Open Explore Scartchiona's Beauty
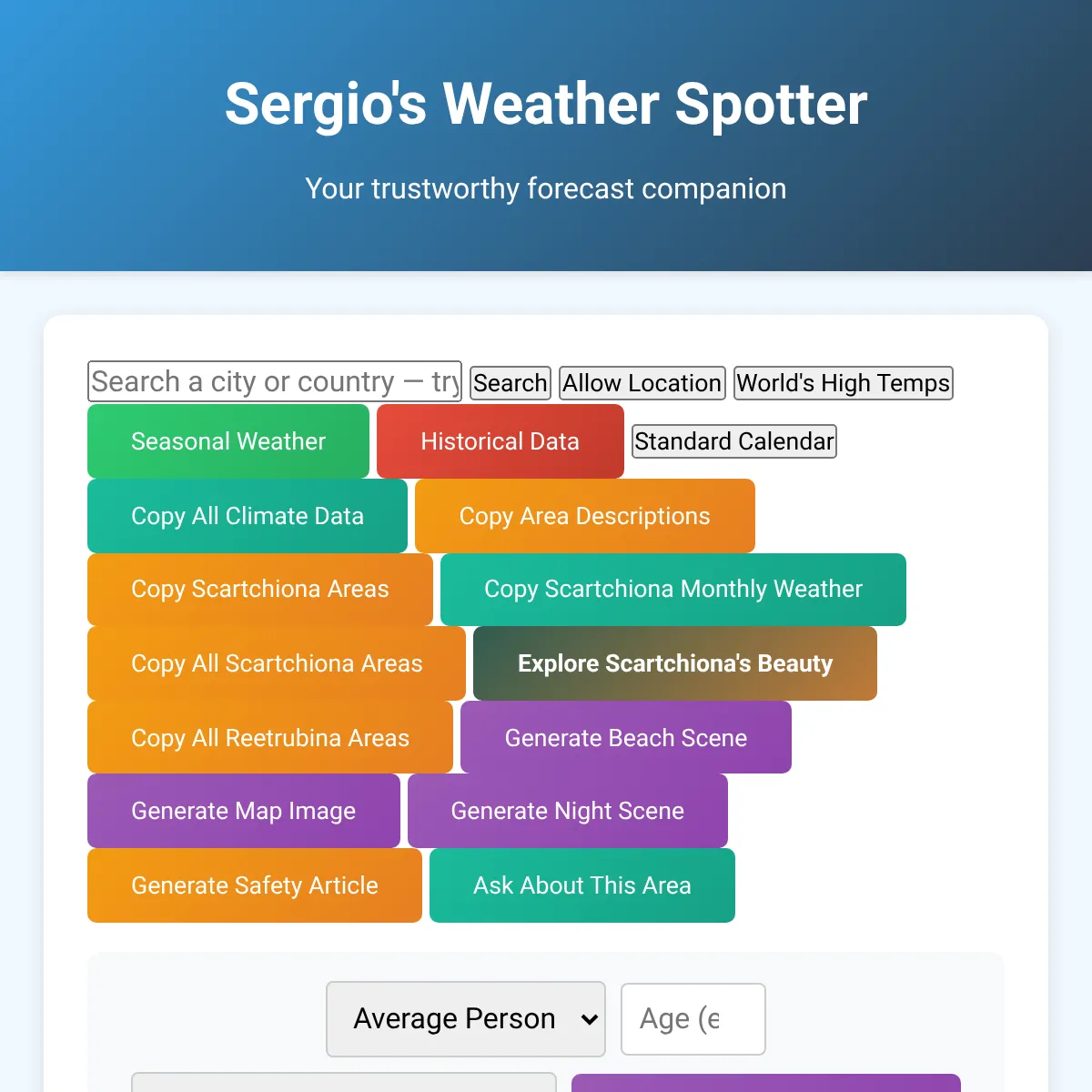This screenshot has width=1092, height=1092. [x=675, y=663]
